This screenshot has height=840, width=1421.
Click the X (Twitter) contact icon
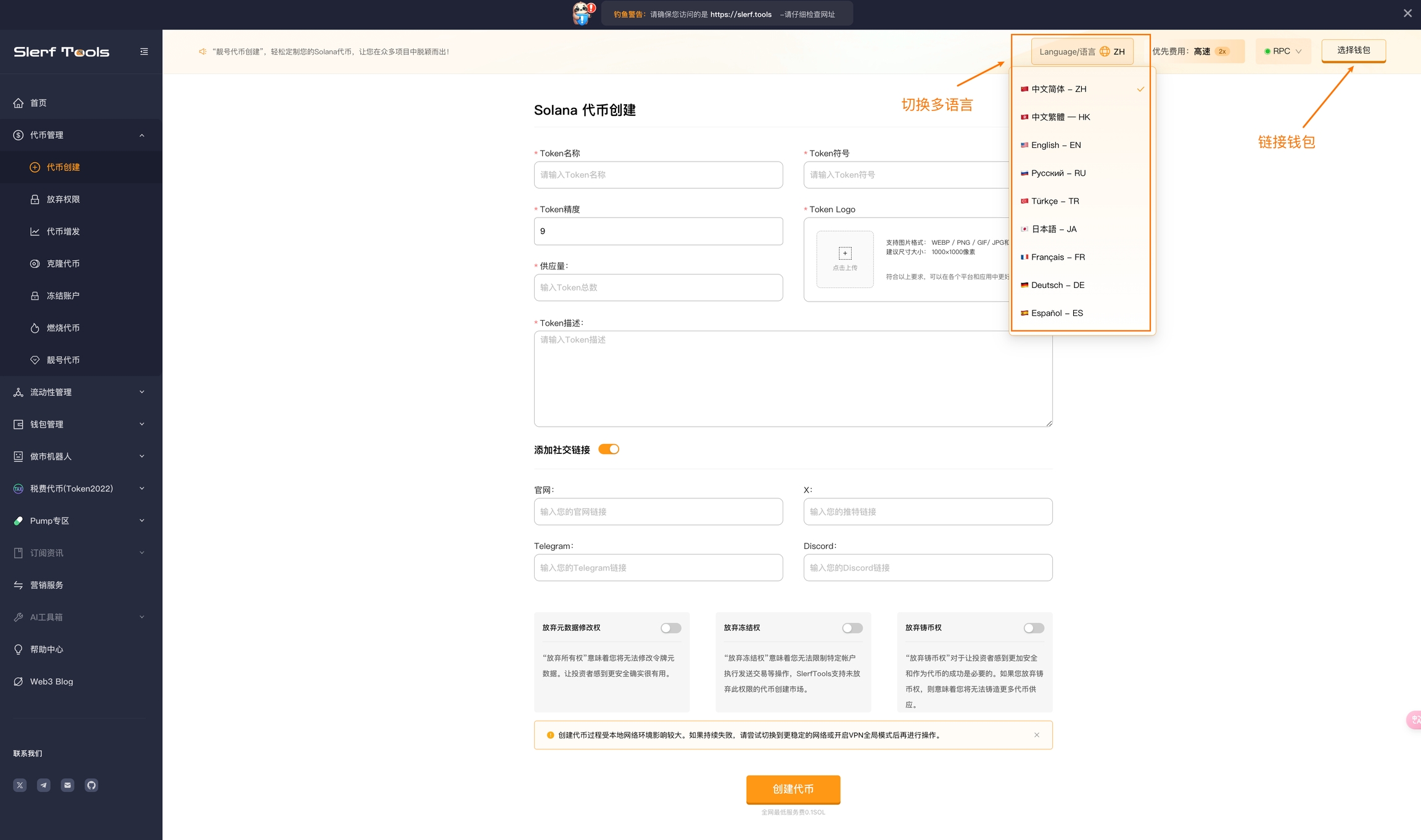tap(20, 785)
